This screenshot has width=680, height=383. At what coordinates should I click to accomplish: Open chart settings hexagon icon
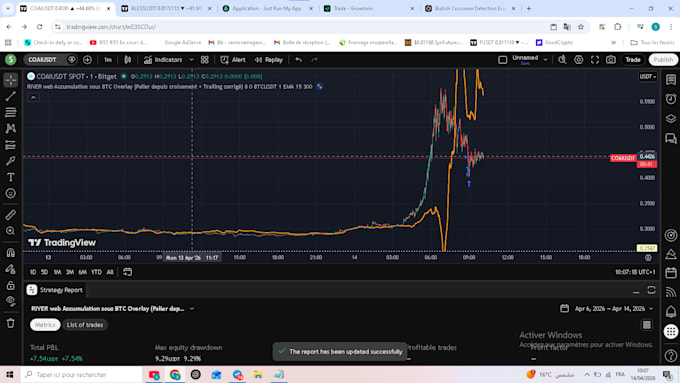579,60
